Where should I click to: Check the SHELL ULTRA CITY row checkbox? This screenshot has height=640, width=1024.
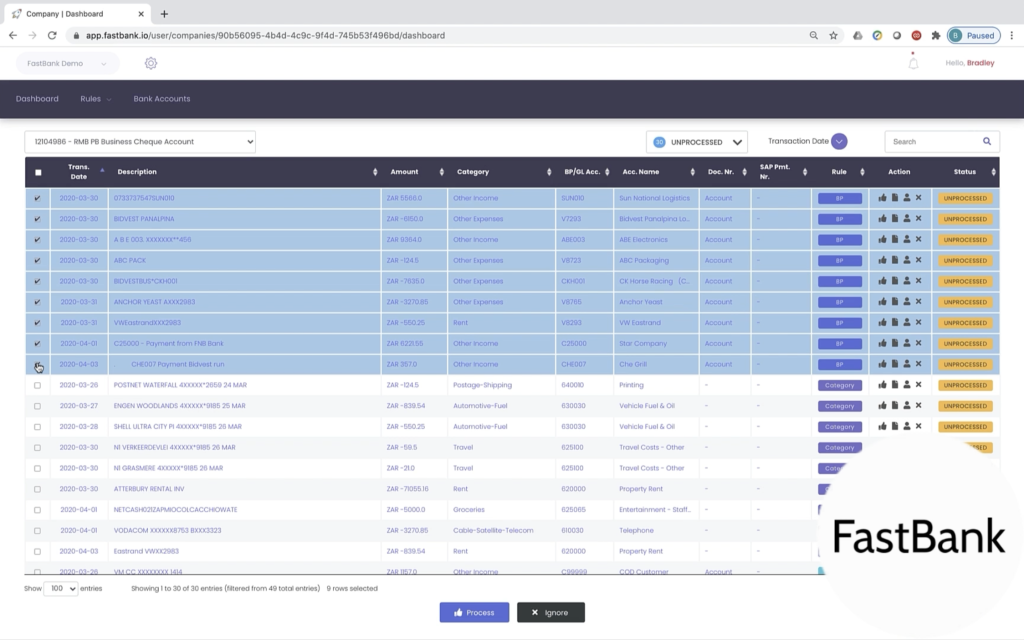pos(37,427)
